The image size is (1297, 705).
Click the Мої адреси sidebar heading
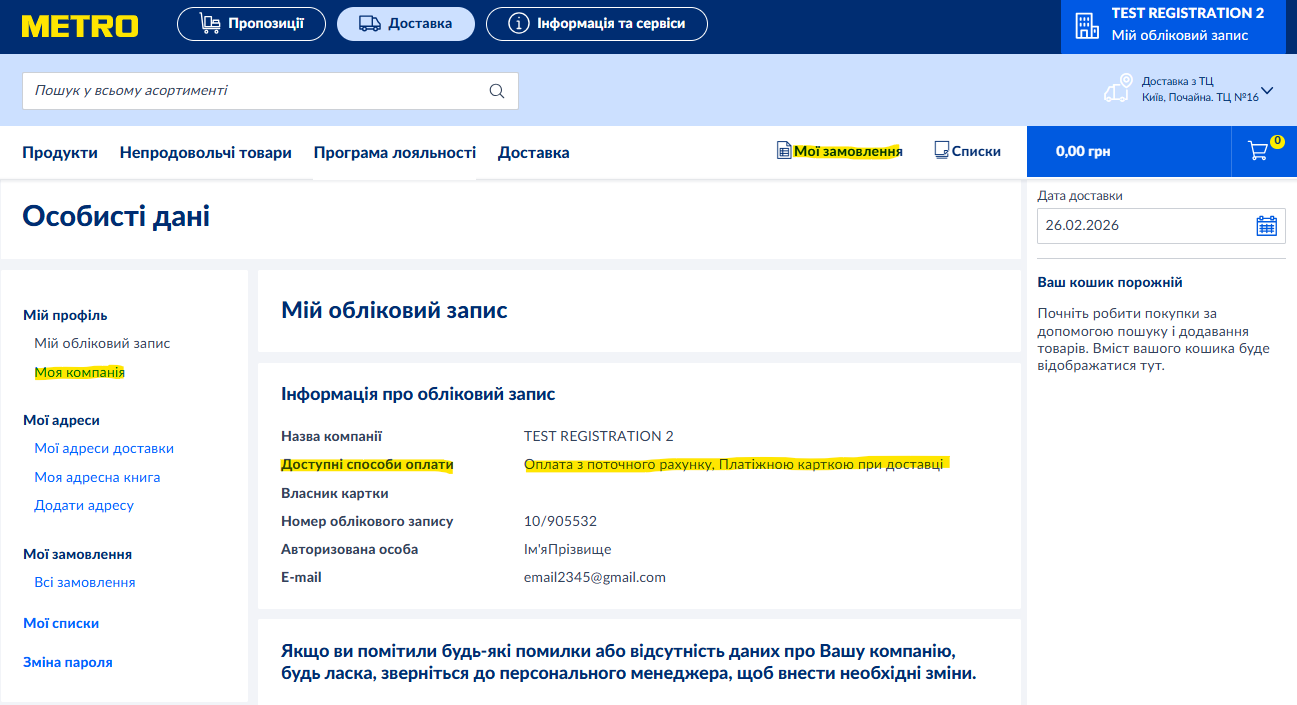point(61,420)
